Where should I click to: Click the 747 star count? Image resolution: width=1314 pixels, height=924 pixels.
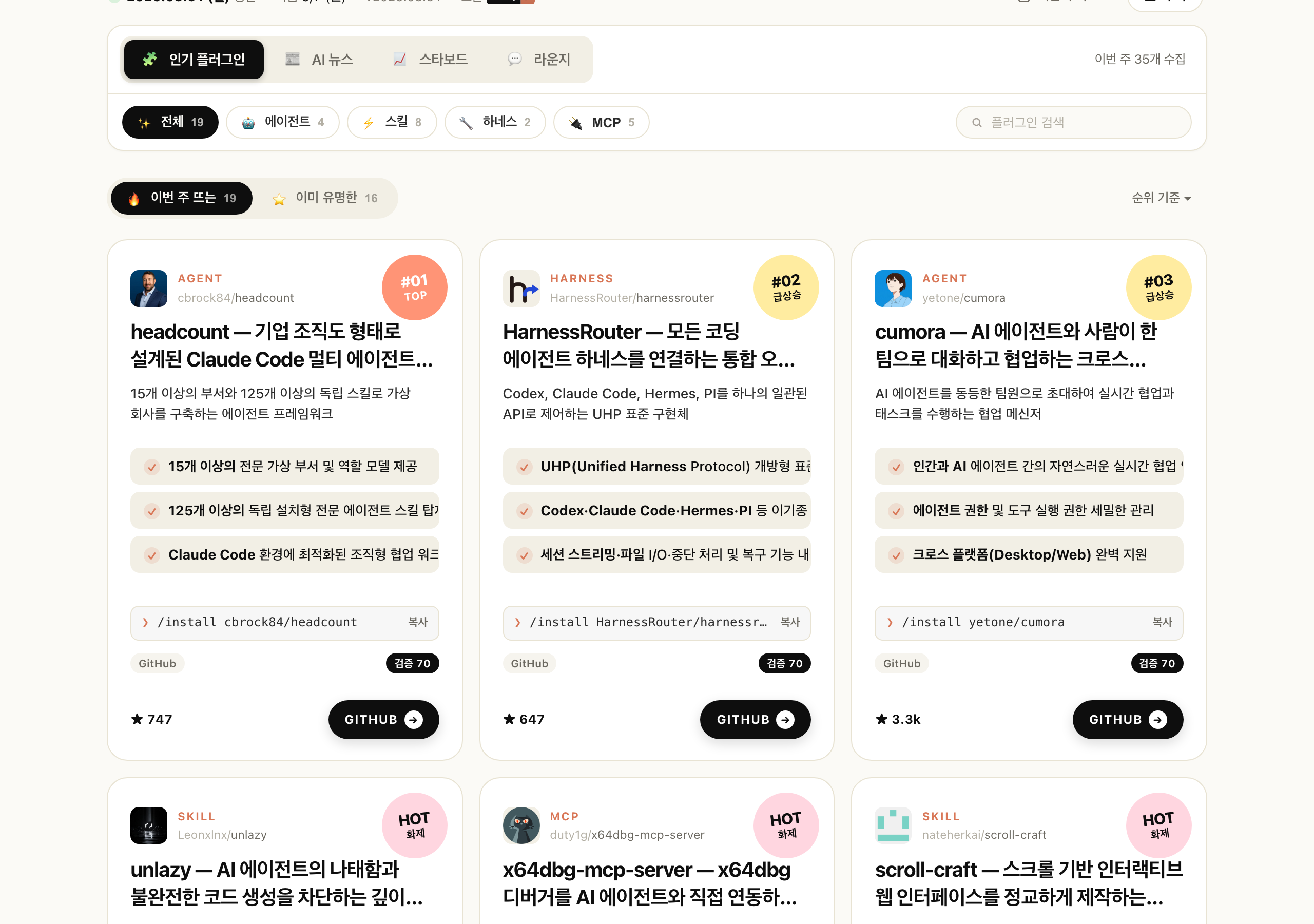[151, 720]
